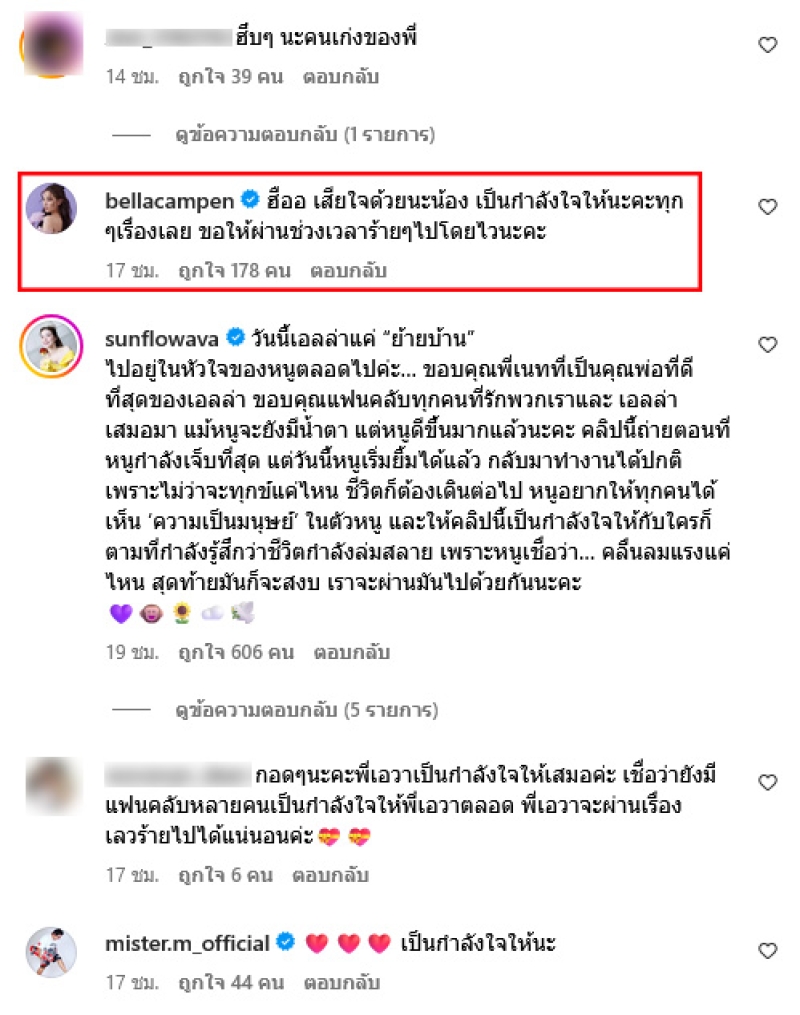
Task: Open bellacampen username link
Action: point(170,201)
